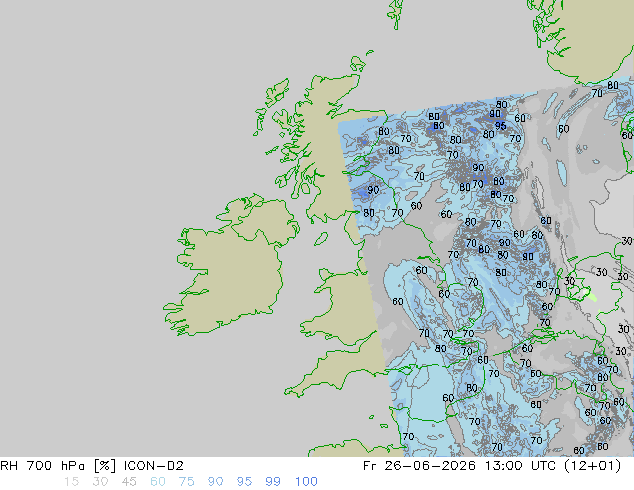Image resolution: width=634 pixels, height=490 pixels.
Task: Click the '(12+01)' forecast run label
Action: click(592, 466)
